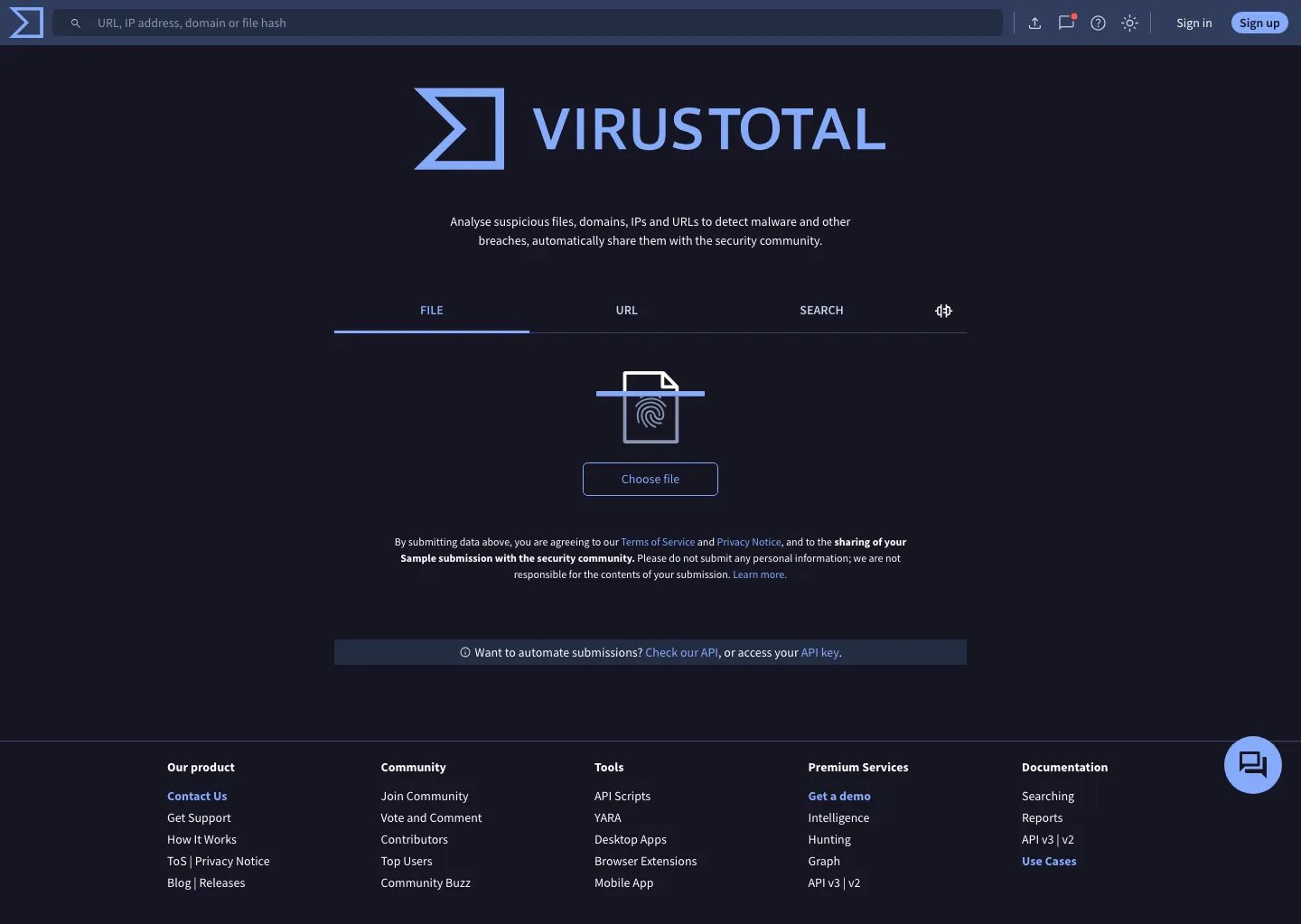The image size is (1301, 924).
Task: Click the API key link
Action: click(x=820, y=653)
